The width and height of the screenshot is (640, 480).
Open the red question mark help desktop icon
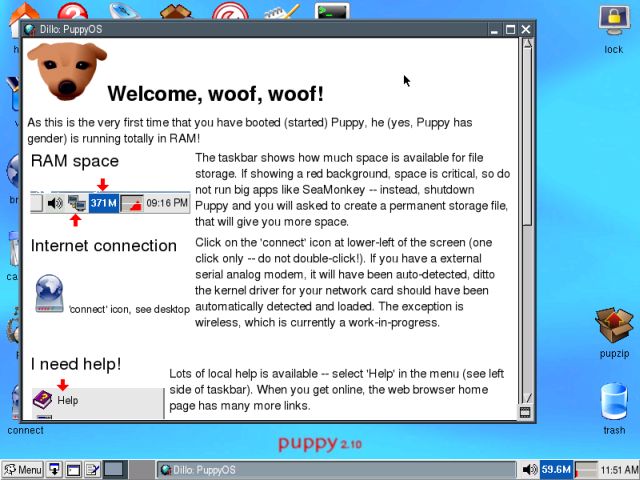73,11
